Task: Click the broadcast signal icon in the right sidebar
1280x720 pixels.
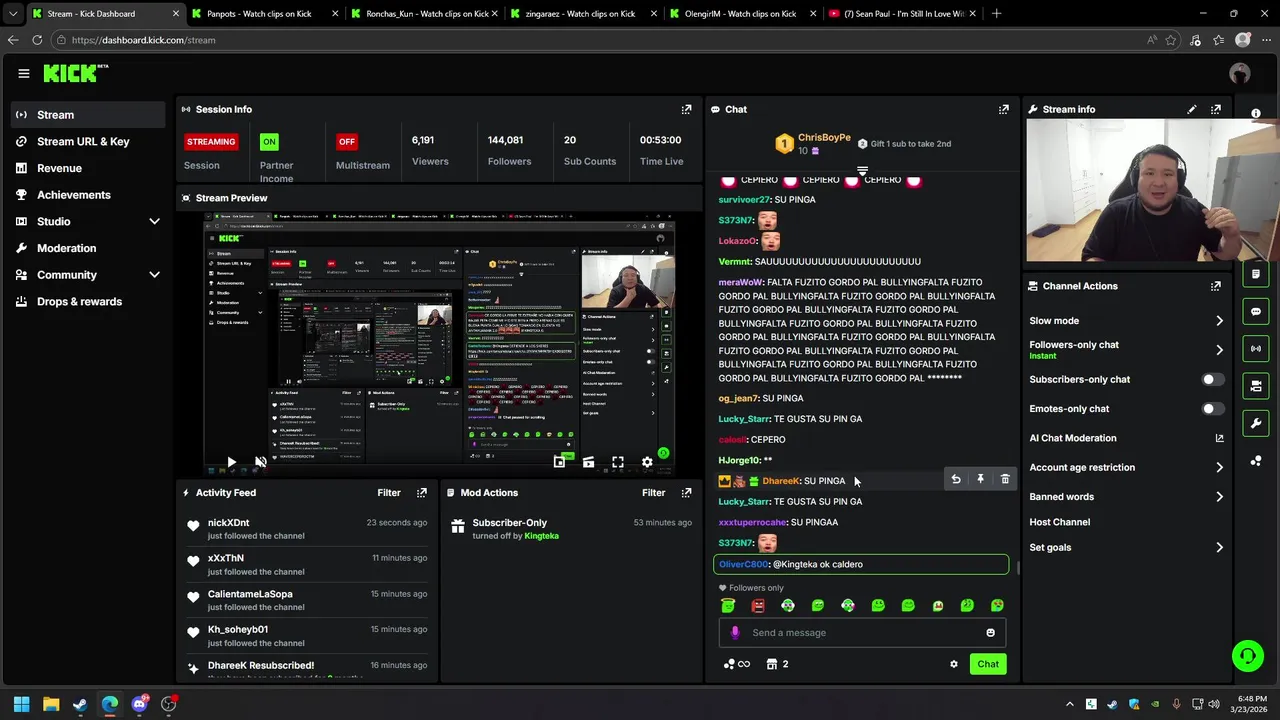Action: (x=1256, y=348)
